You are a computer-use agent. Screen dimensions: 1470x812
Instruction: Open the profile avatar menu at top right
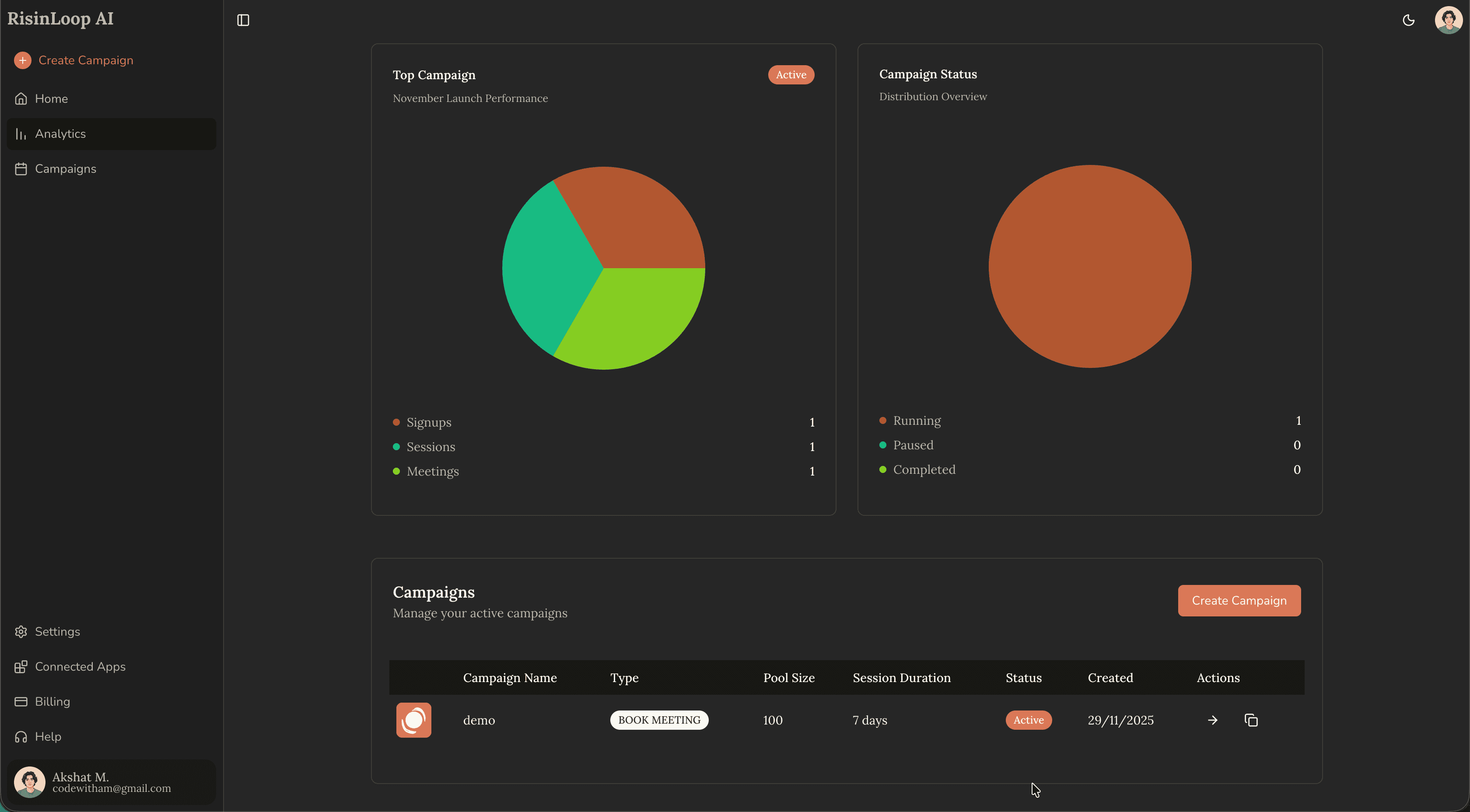(1448, 20)
